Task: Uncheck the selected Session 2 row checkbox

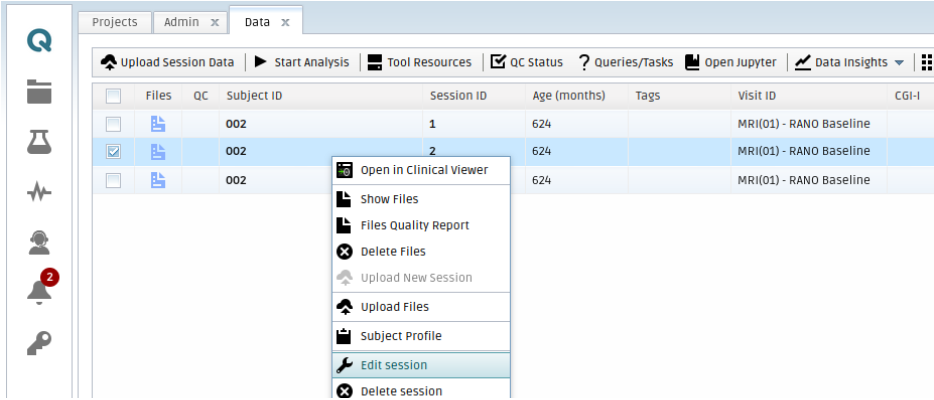Action: [114, 152]
